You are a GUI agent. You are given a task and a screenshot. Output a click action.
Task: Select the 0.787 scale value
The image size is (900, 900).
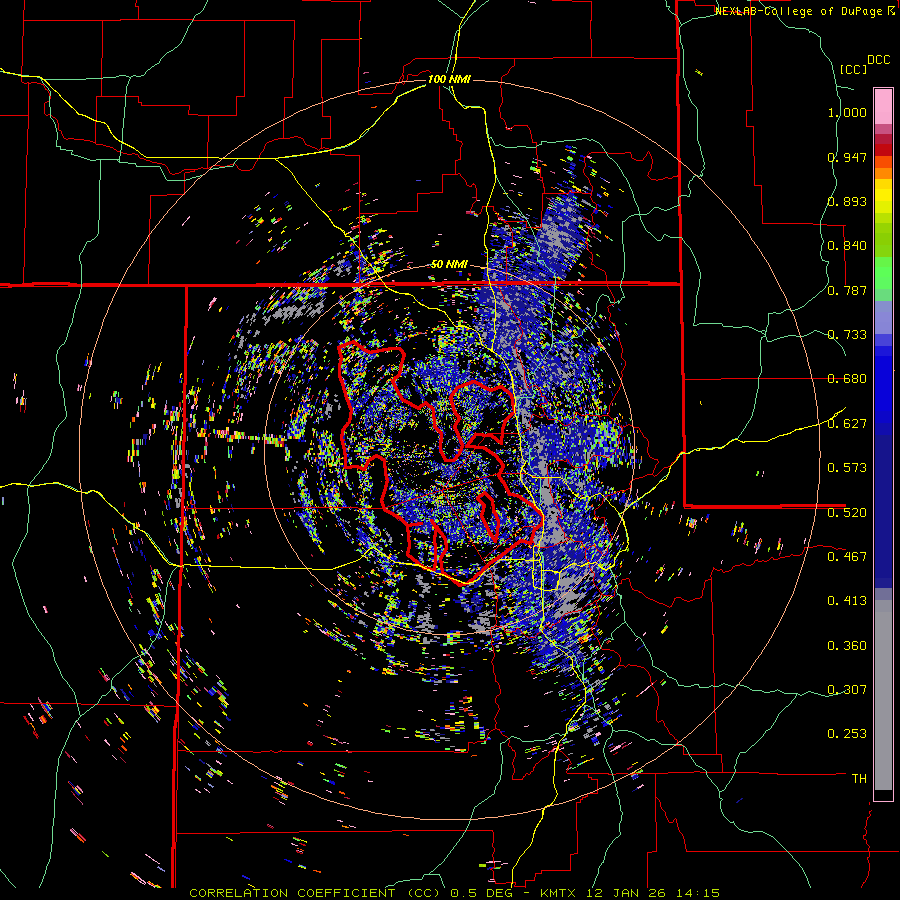(x=847, y=290)
